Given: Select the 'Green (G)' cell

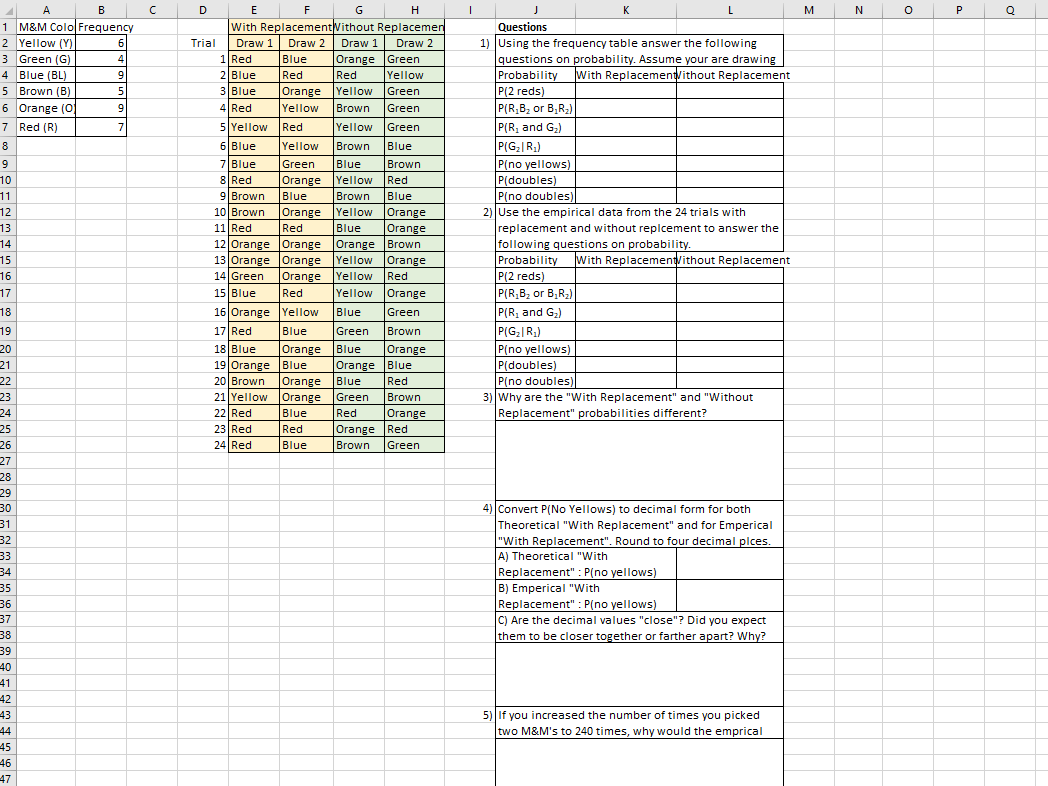Looking at the screenshot, I should click(46, 59).
